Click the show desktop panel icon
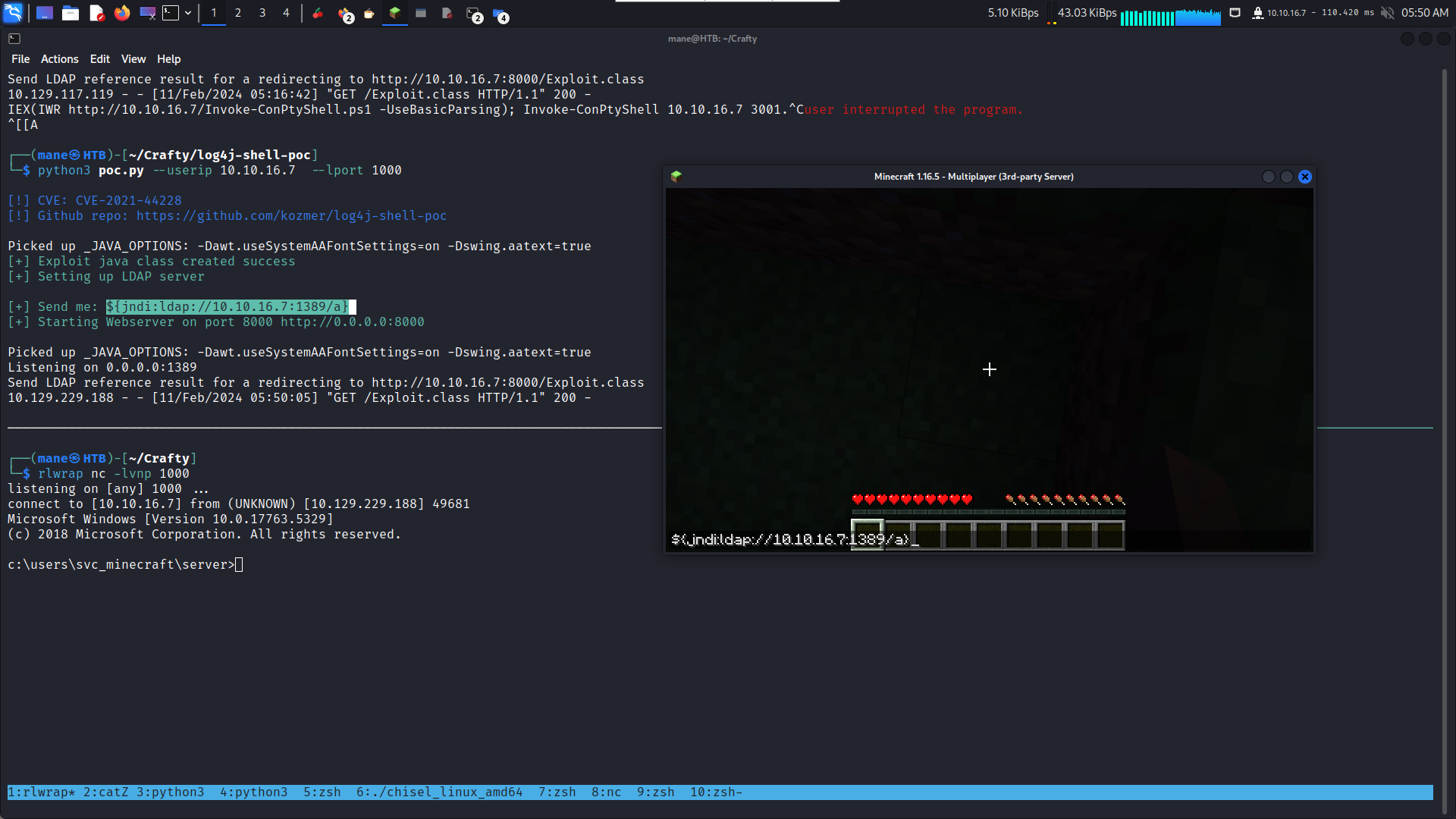The width and height of the screenshot is (1456, 819). click(45, 13)
